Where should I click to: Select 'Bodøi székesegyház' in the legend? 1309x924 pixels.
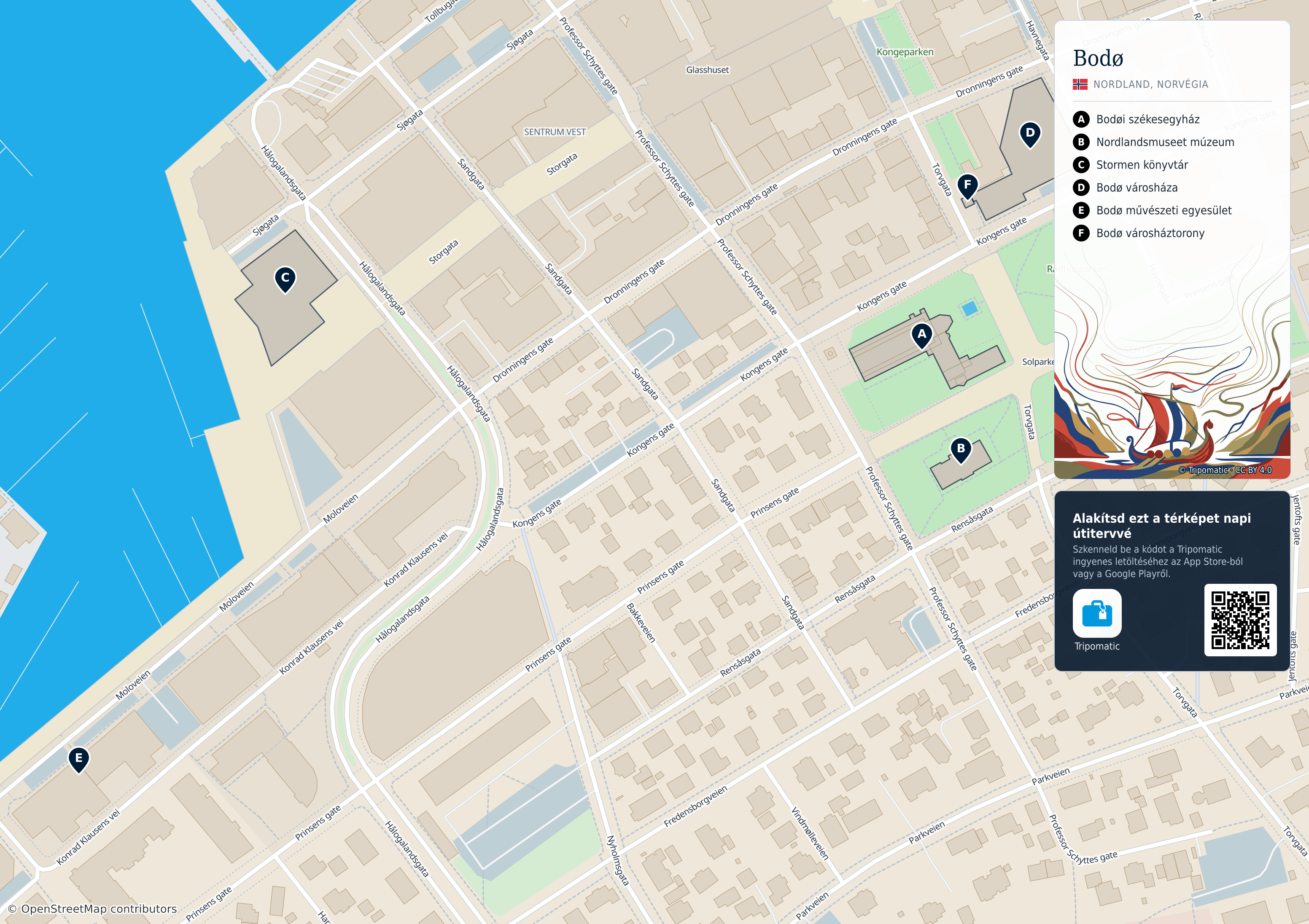[x=1147, y=120]
